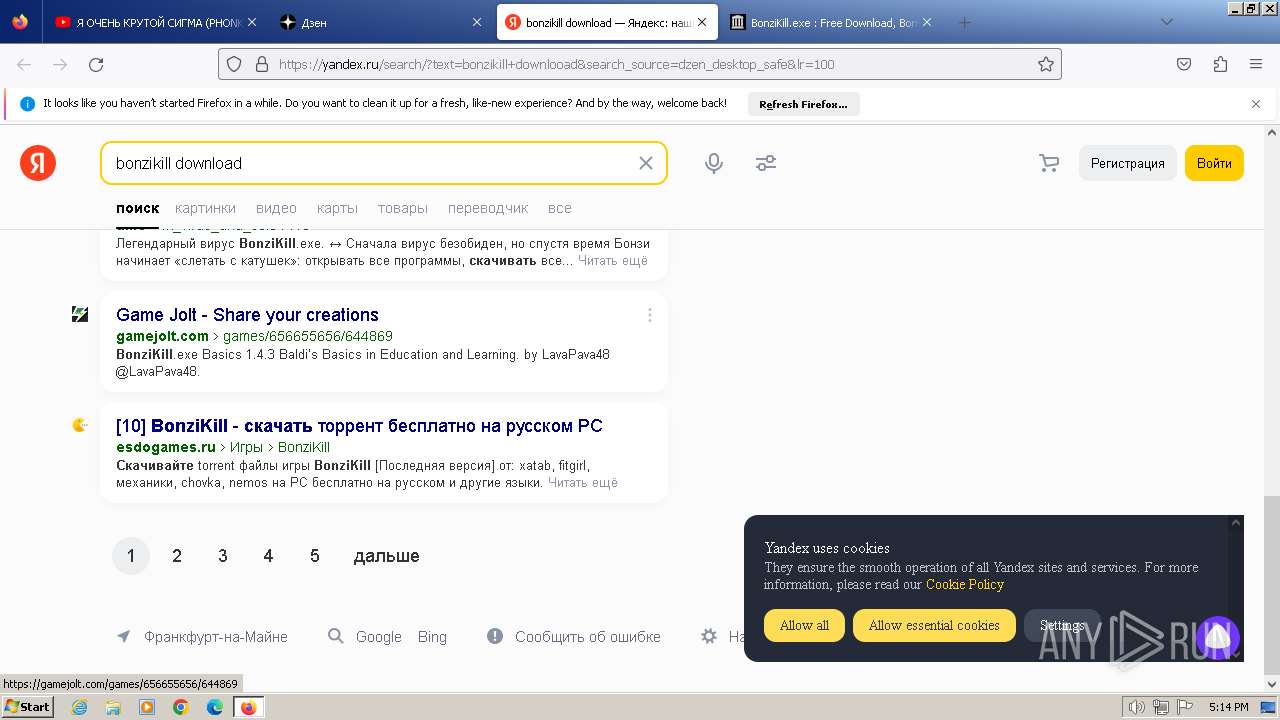Bookmark this page with star icon
Screen dimensions: 1280x720
click(1046, 64)
